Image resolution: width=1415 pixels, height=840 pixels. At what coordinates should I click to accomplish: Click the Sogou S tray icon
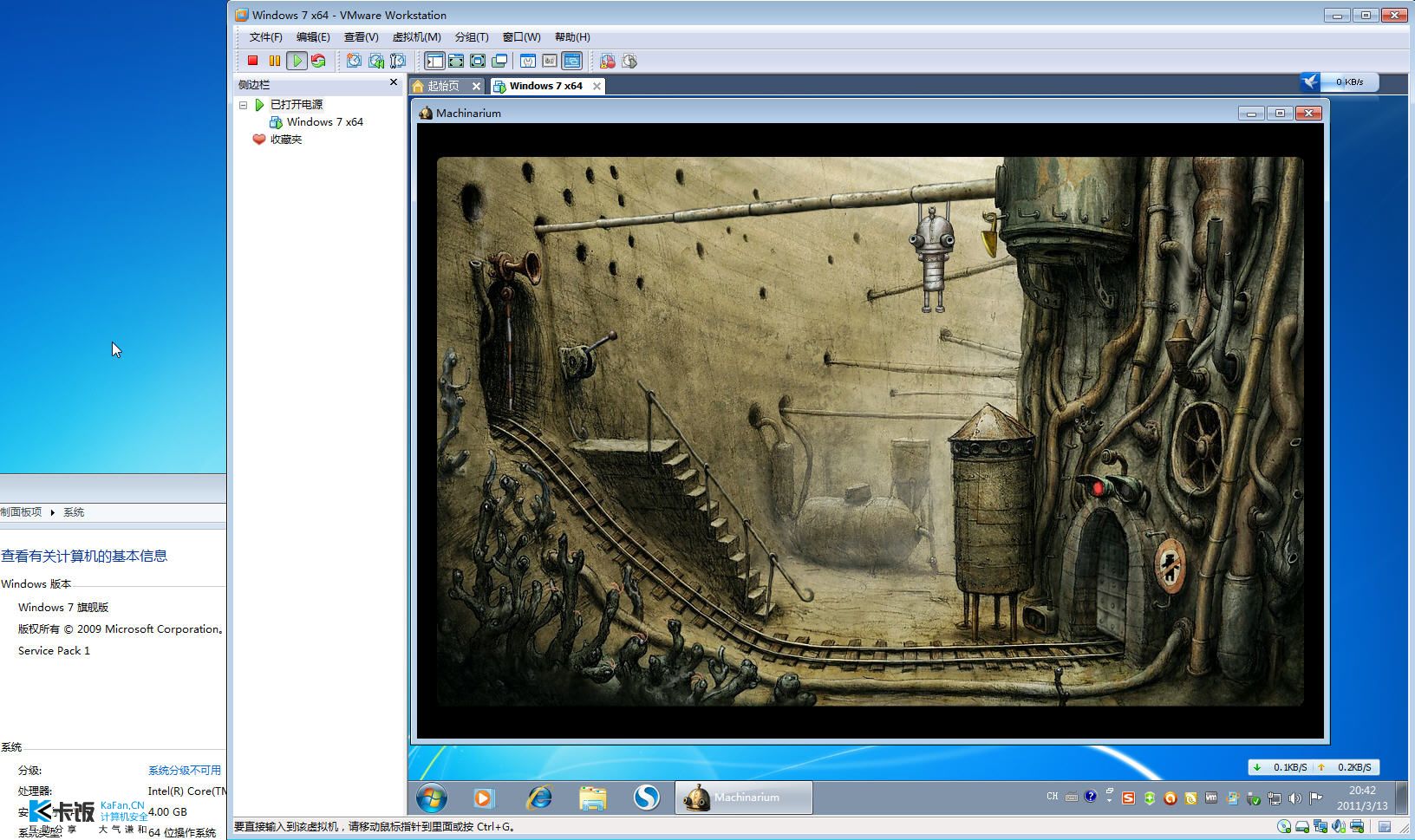pyautogui.click(x=1128, y=798)
